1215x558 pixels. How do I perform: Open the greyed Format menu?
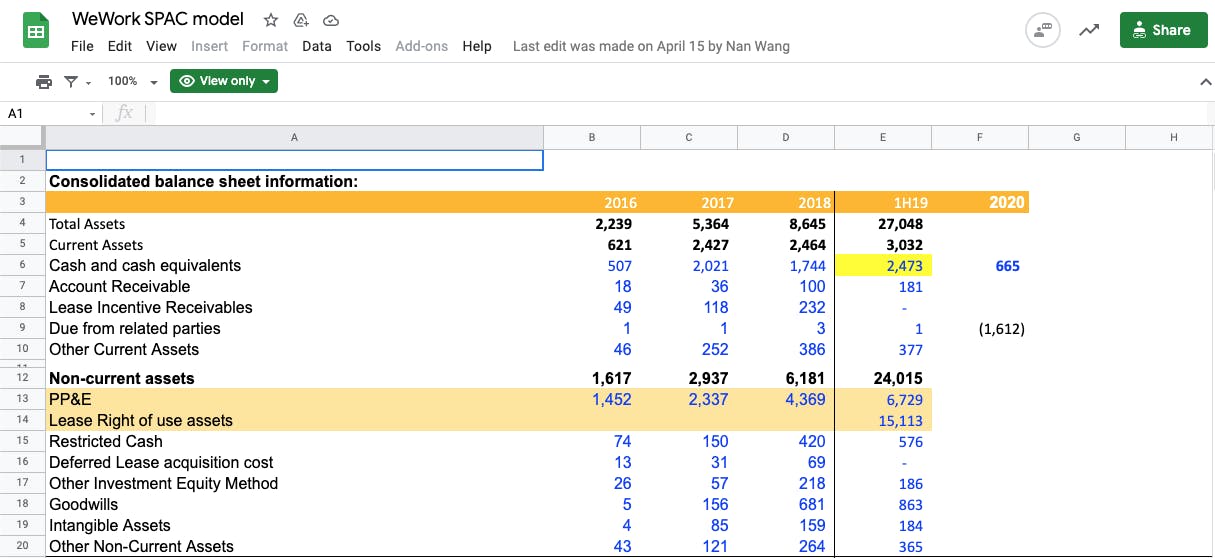[x=265, y=46]
